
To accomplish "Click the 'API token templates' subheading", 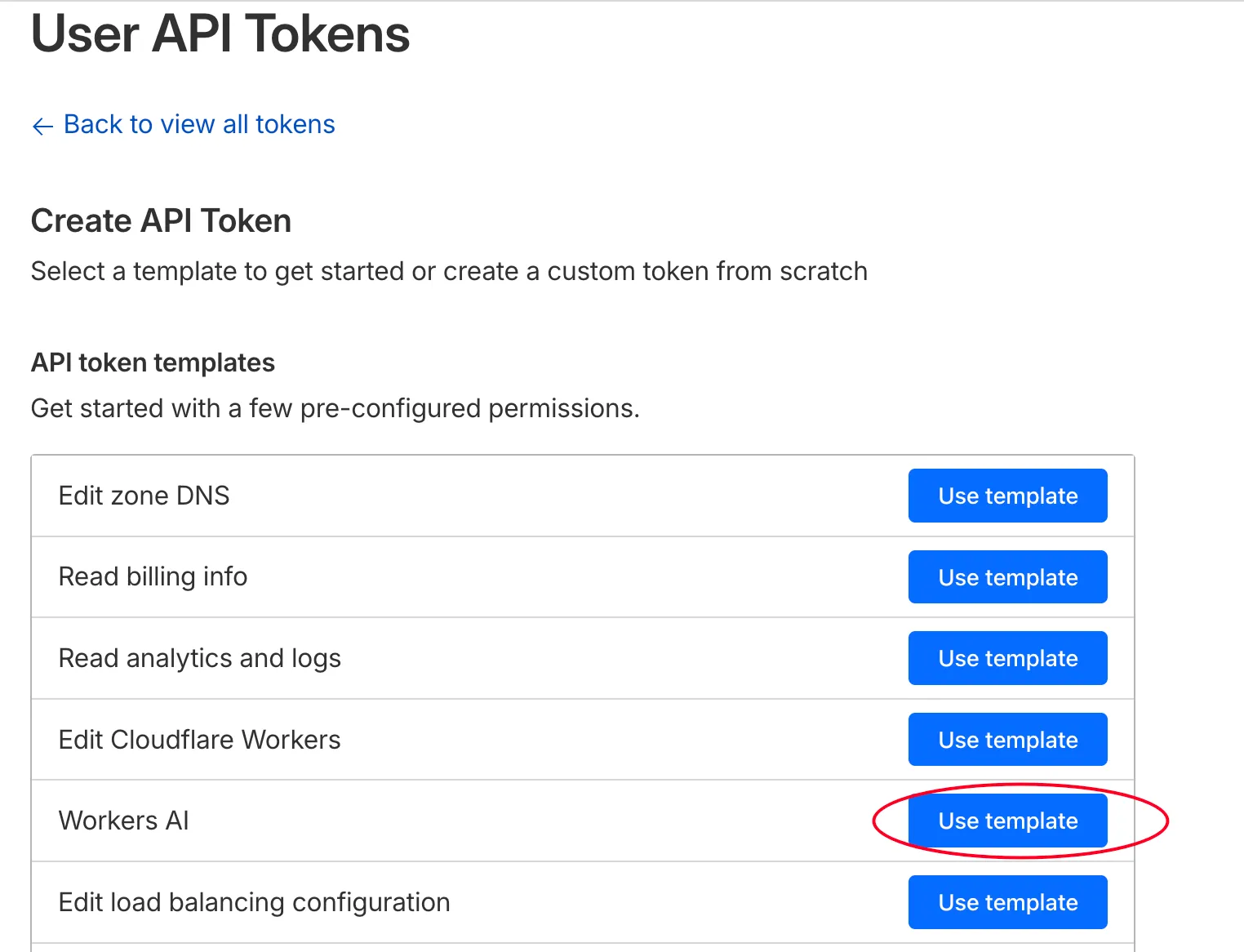I will pyautogui.click(x=153, y=363).
